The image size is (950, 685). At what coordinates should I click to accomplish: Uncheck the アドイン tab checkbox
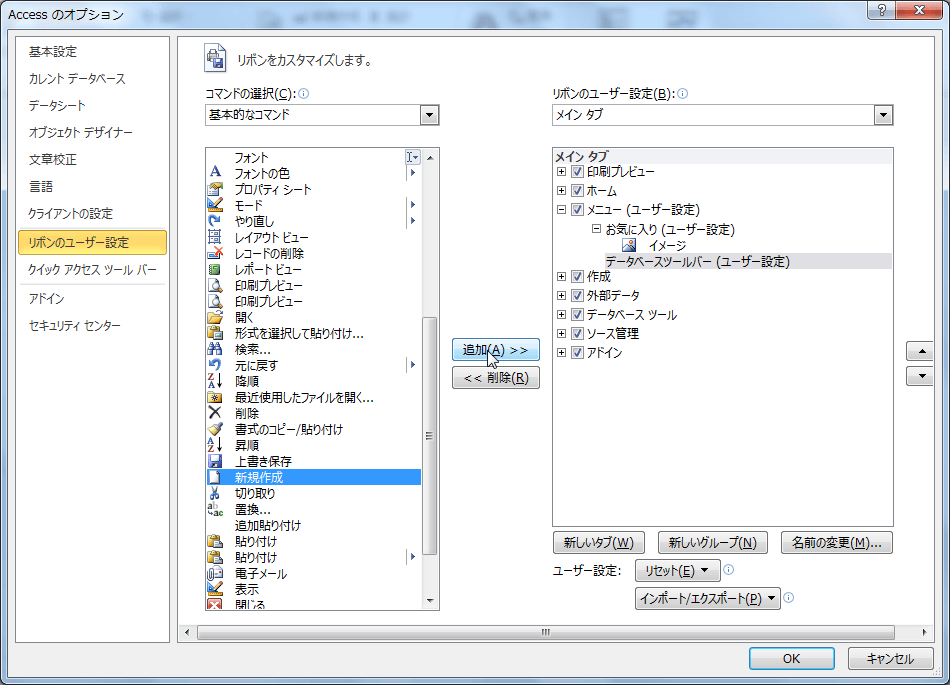click(577, 352)
